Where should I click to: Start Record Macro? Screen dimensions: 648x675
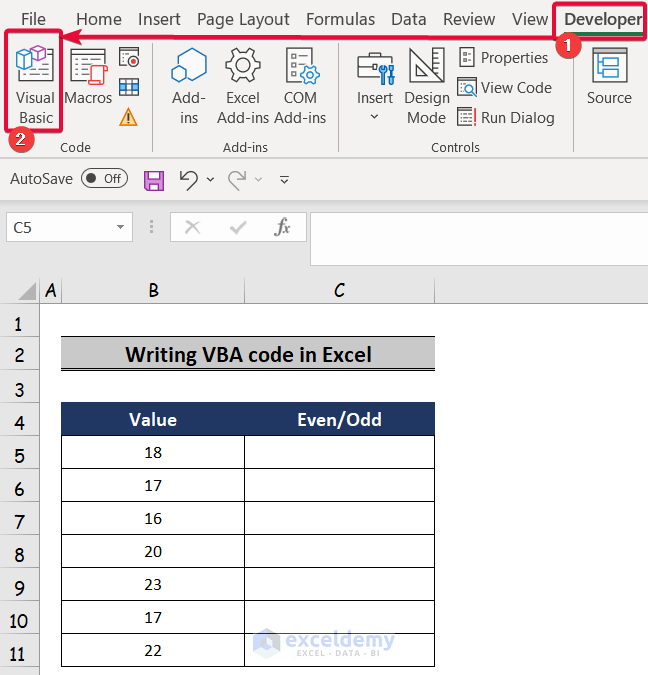129,57
